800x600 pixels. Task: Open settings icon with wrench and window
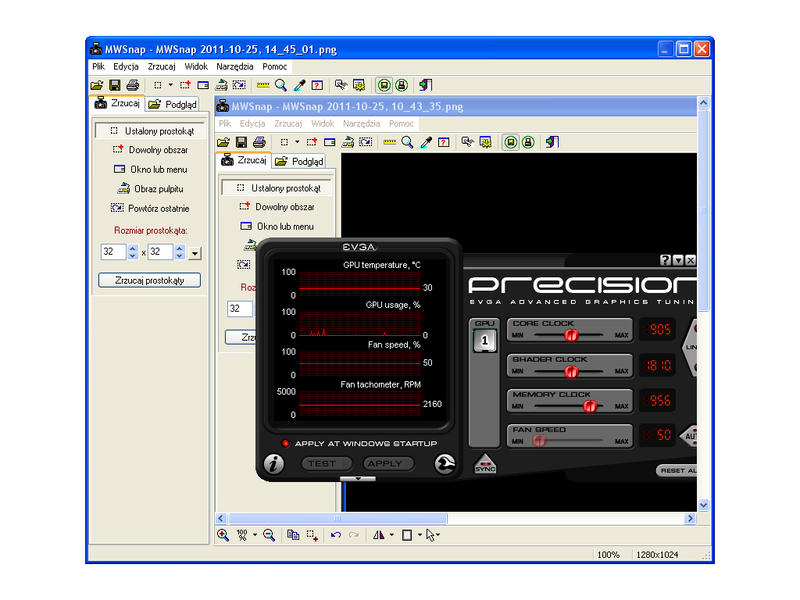(x=341, y=85)
